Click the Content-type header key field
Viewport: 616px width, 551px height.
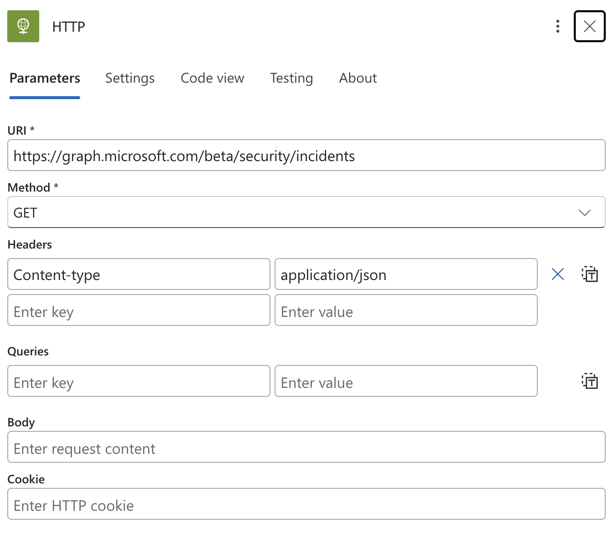139,274
